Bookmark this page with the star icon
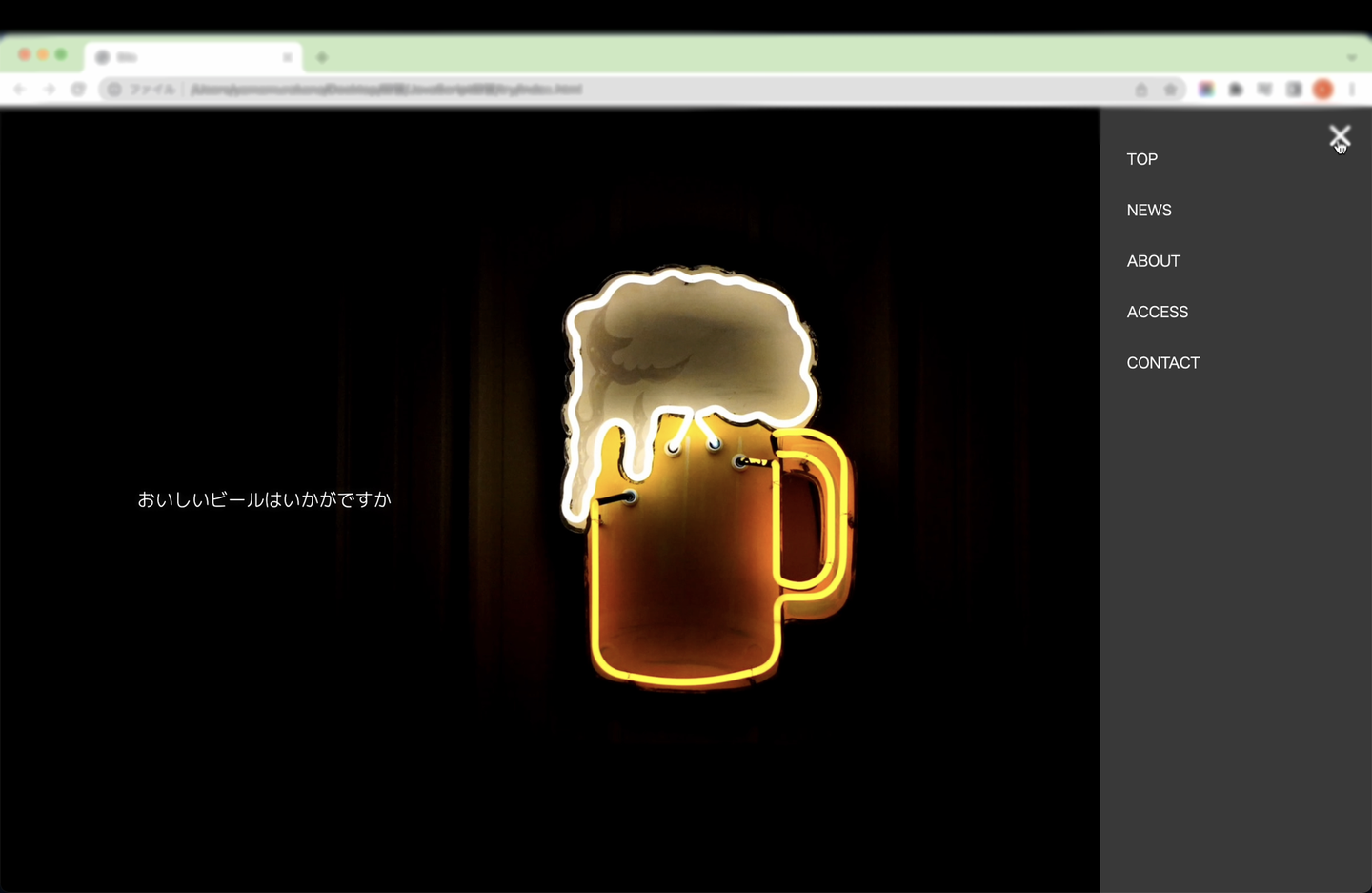 pos(1170,90)
